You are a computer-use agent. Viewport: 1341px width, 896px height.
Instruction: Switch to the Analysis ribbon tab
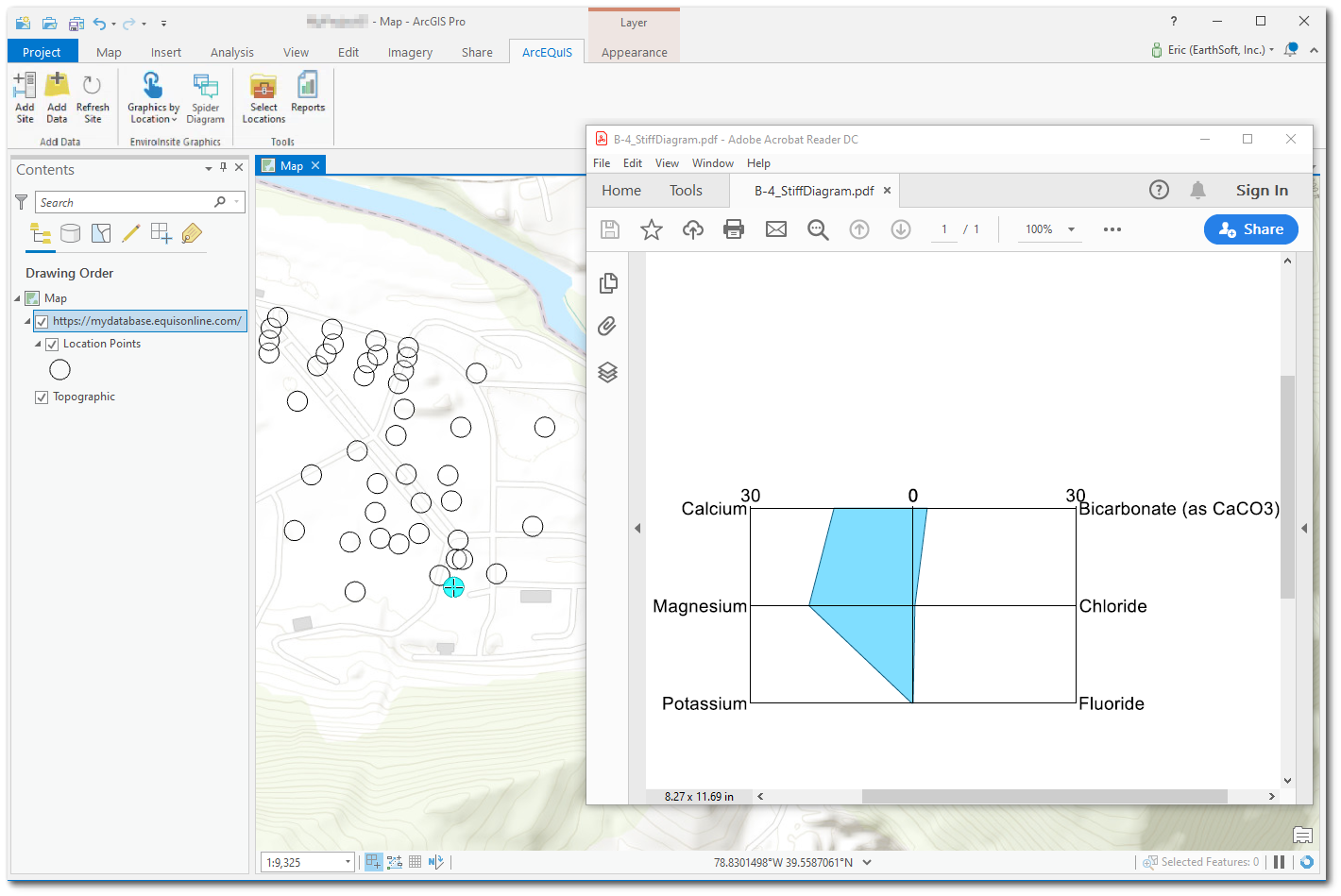coord(232,52)
